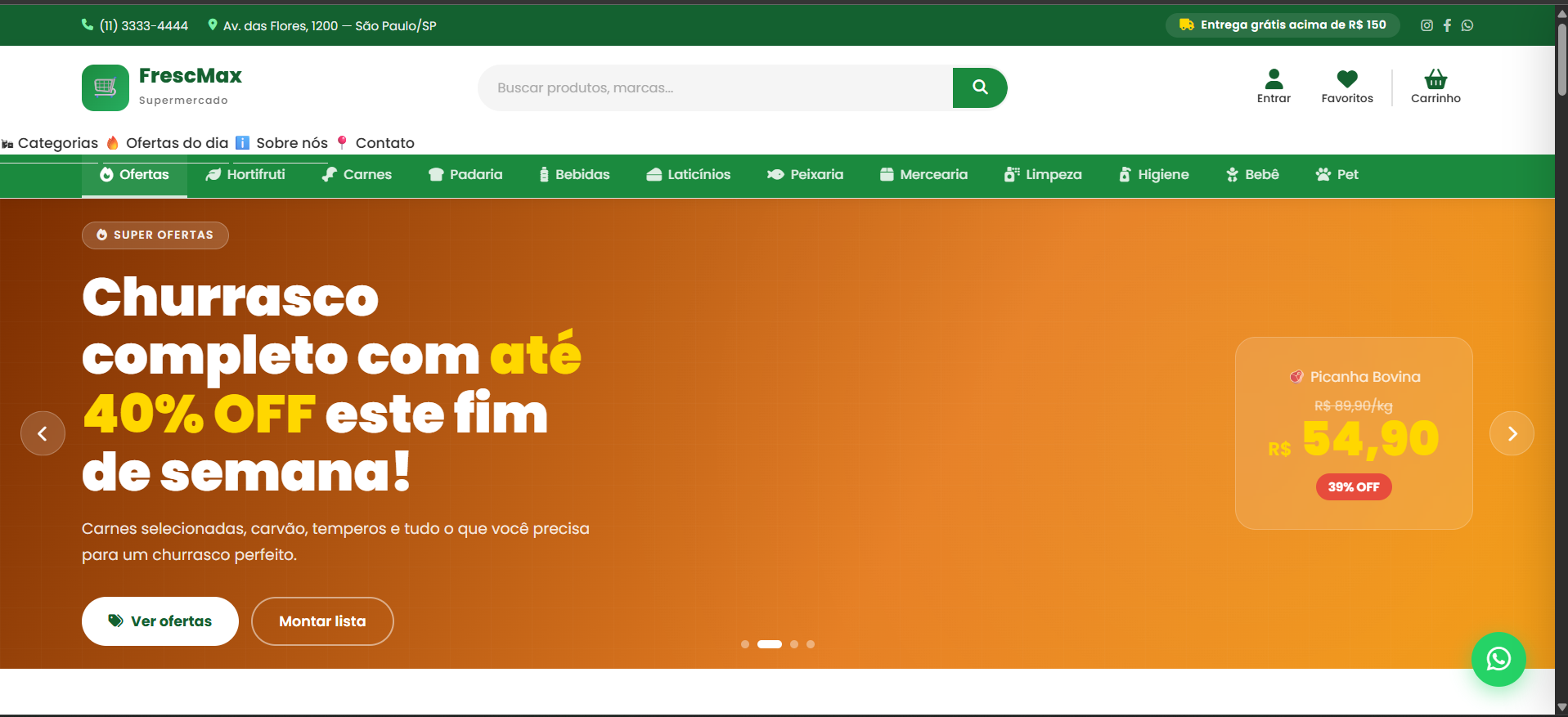Open Favoritos heart icon
This screenshot has height=717, width=1568.
point(1347,87)
